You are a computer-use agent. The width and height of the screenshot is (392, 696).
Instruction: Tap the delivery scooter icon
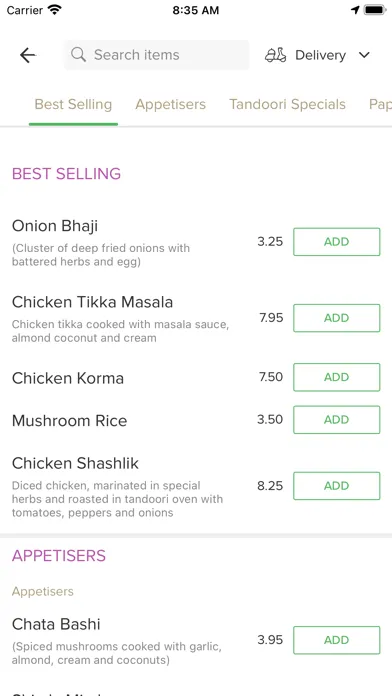pyautogui.click(x=276, y=55)
